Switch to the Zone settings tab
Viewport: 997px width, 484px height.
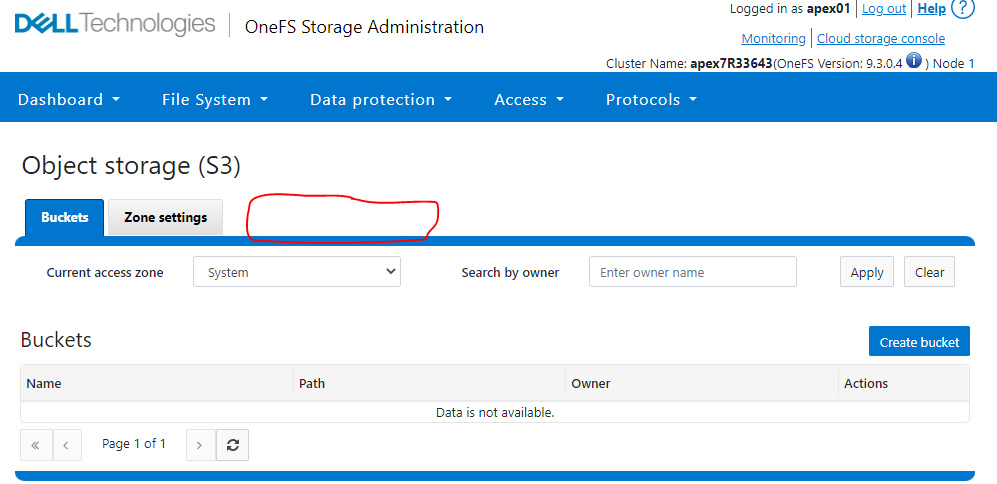165,217
